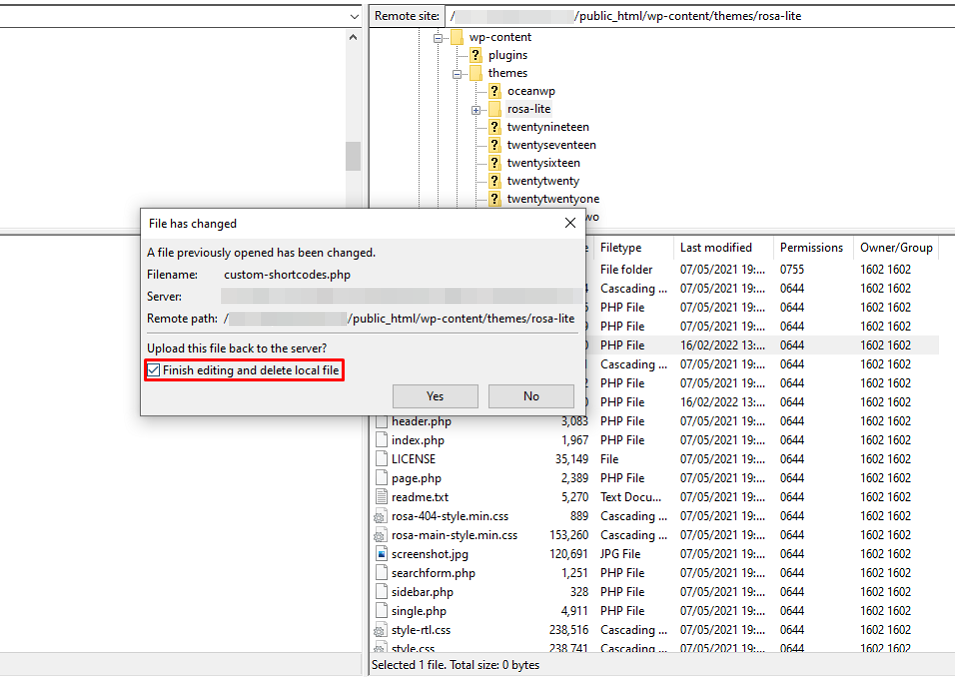Expand the rosa-lite tree node
Viewport: 955px width, 677px height.
point(476,109)
